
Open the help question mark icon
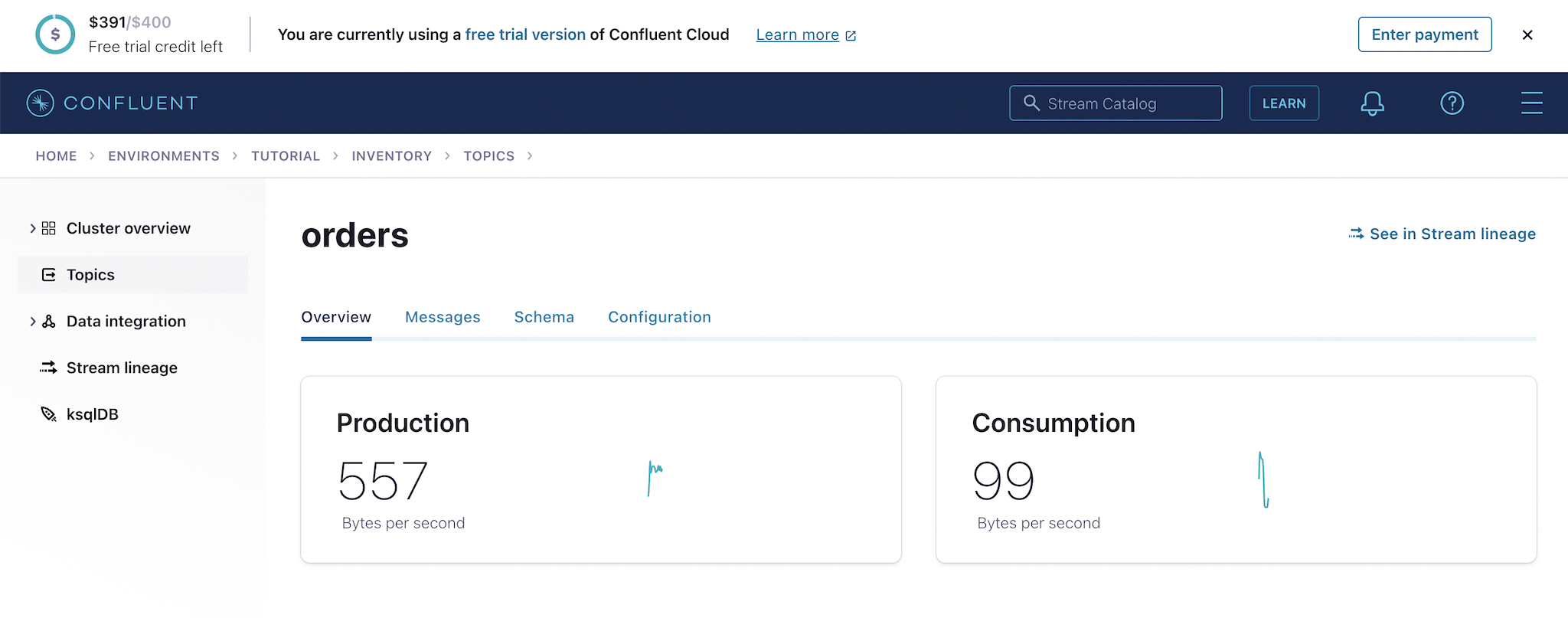(x=1452, y=103)
